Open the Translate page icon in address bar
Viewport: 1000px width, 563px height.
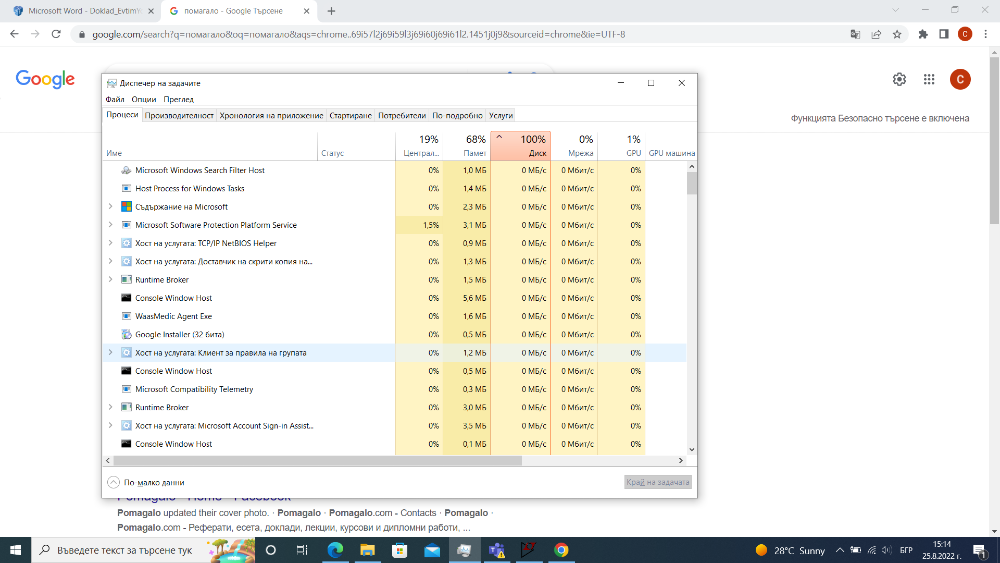[x=855, y=34]
